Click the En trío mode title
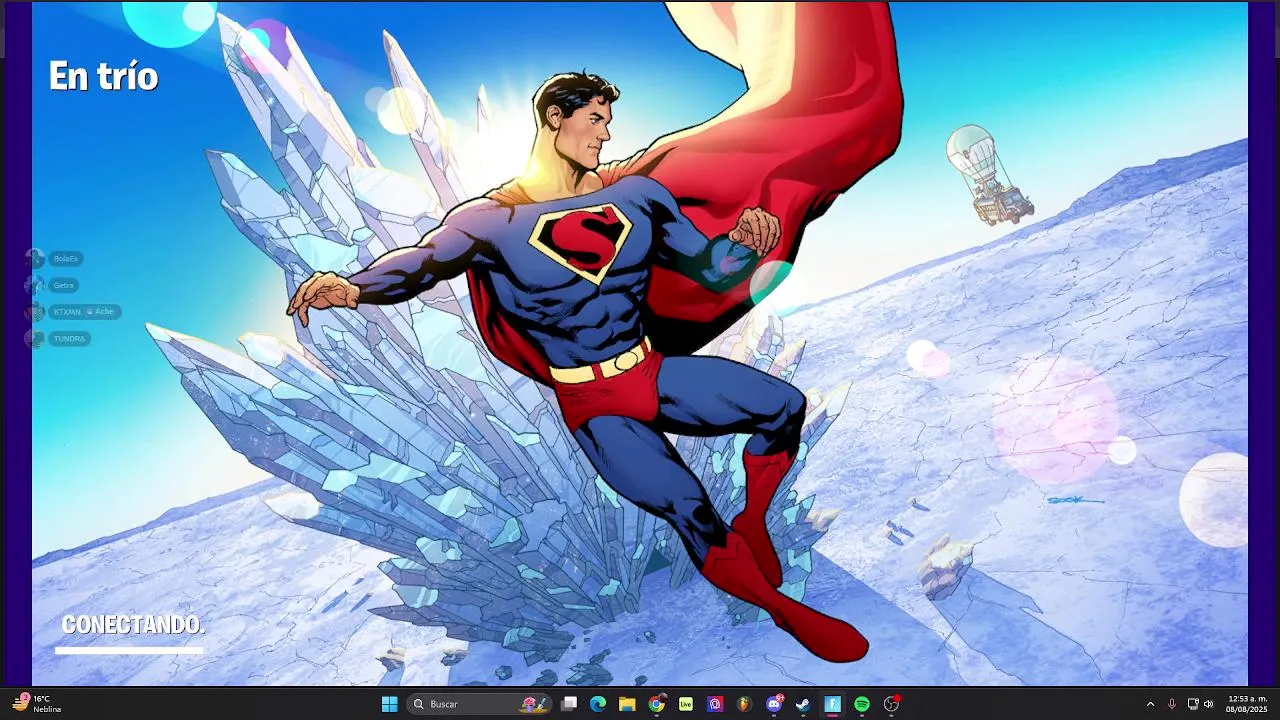This screenshot has height=720, width=1280. [x=103, y=77]
